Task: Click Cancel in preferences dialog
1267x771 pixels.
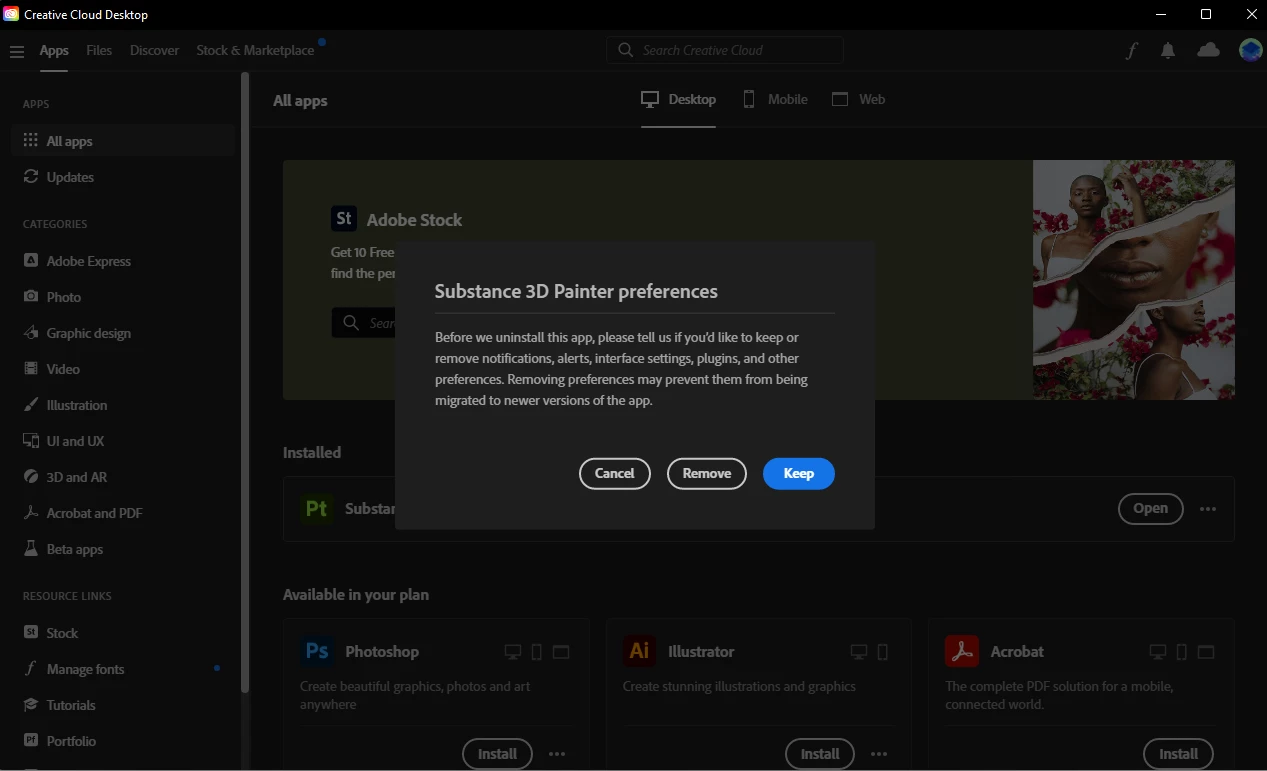Action: tap(615, 474)
